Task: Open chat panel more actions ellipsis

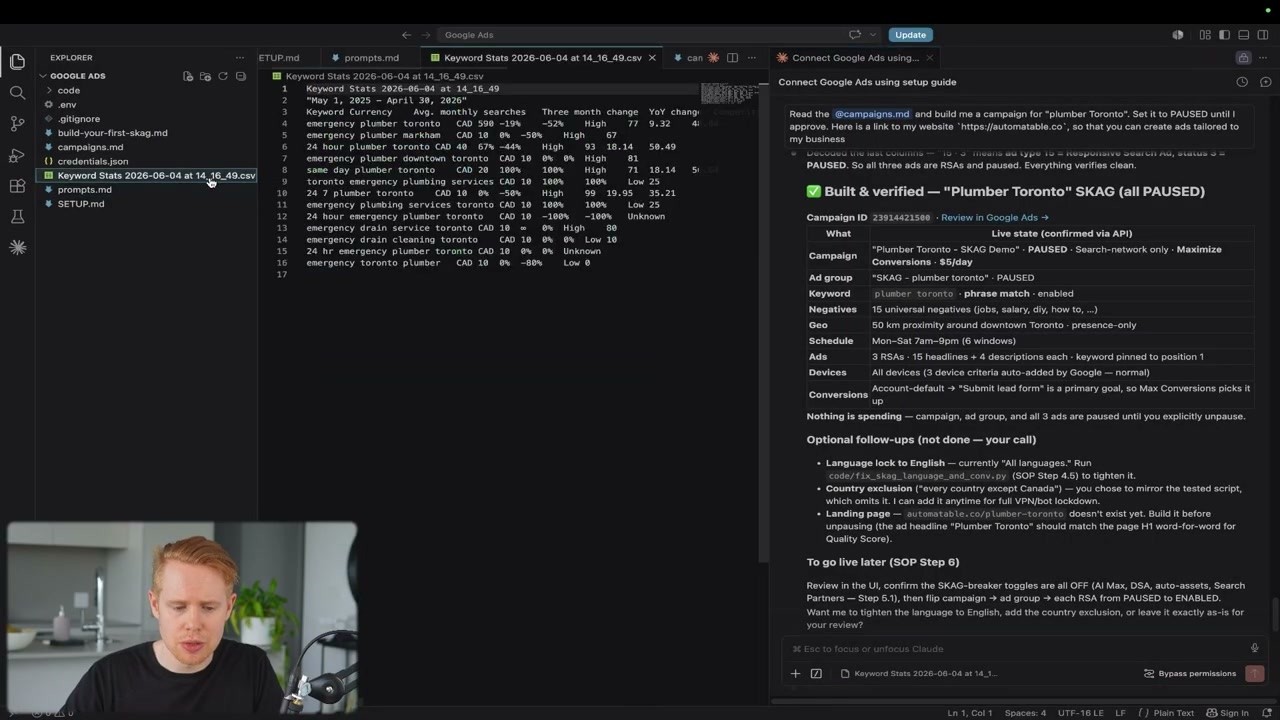Action: click(x=1265, y=58)
